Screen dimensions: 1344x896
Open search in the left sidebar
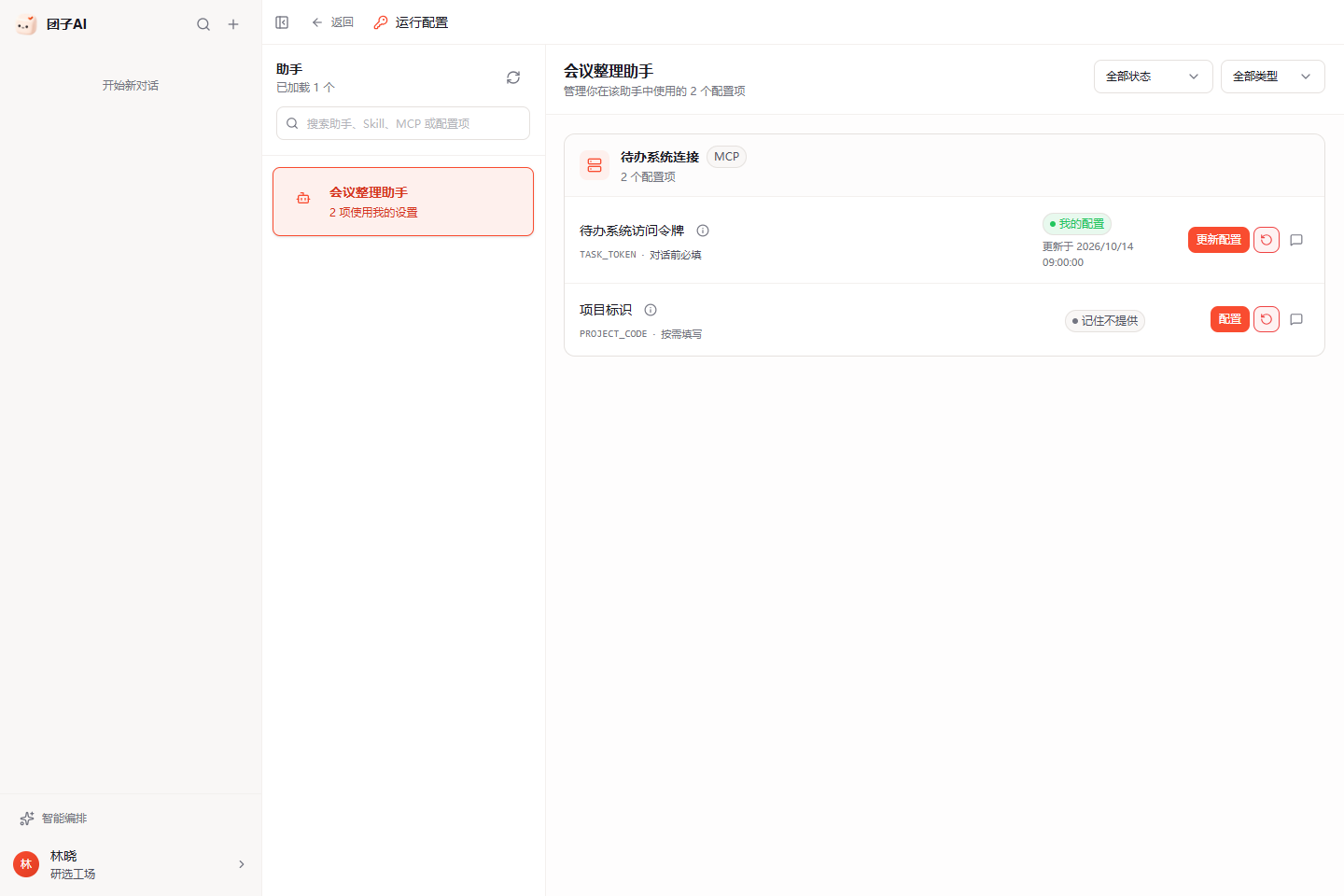[203, 24]
